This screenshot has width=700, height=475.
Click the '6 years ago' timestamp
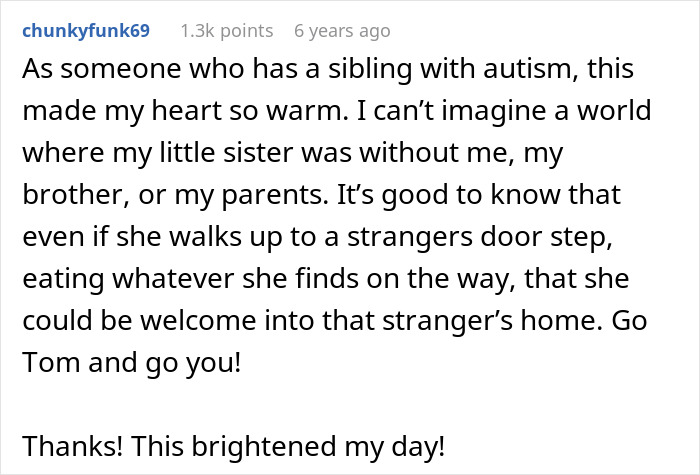click(x=342, y=31)
